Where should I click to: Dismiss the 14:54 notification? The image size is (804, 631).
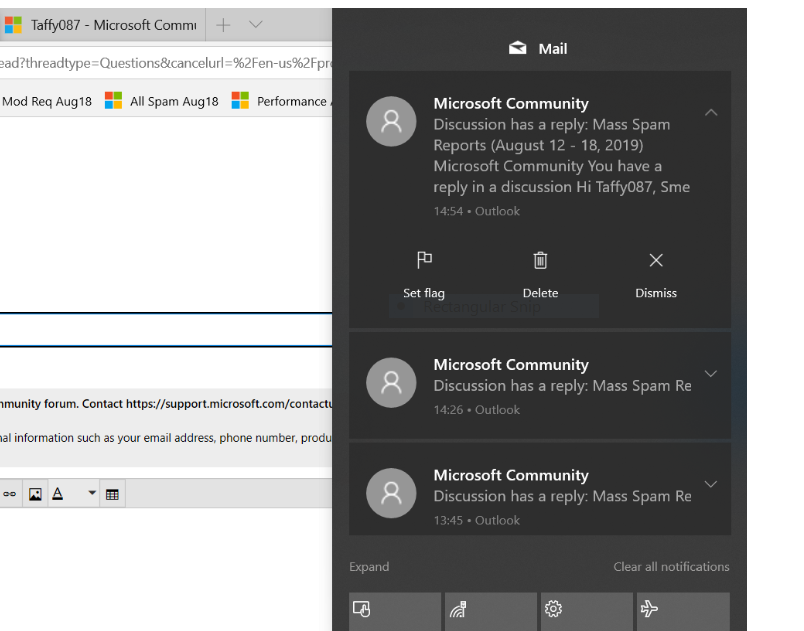(x=656, y=275)
